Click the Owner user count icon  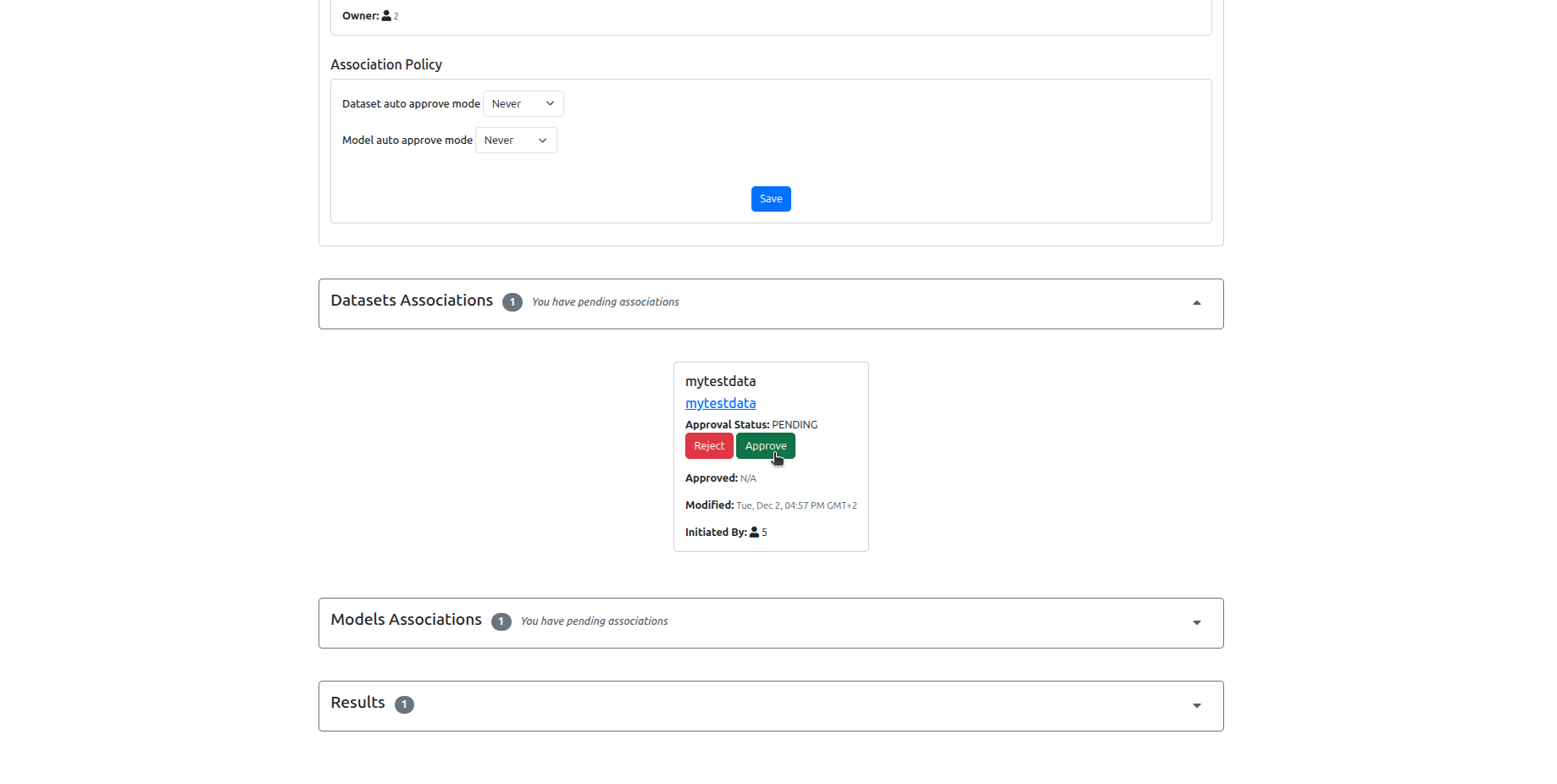(385, 14)
